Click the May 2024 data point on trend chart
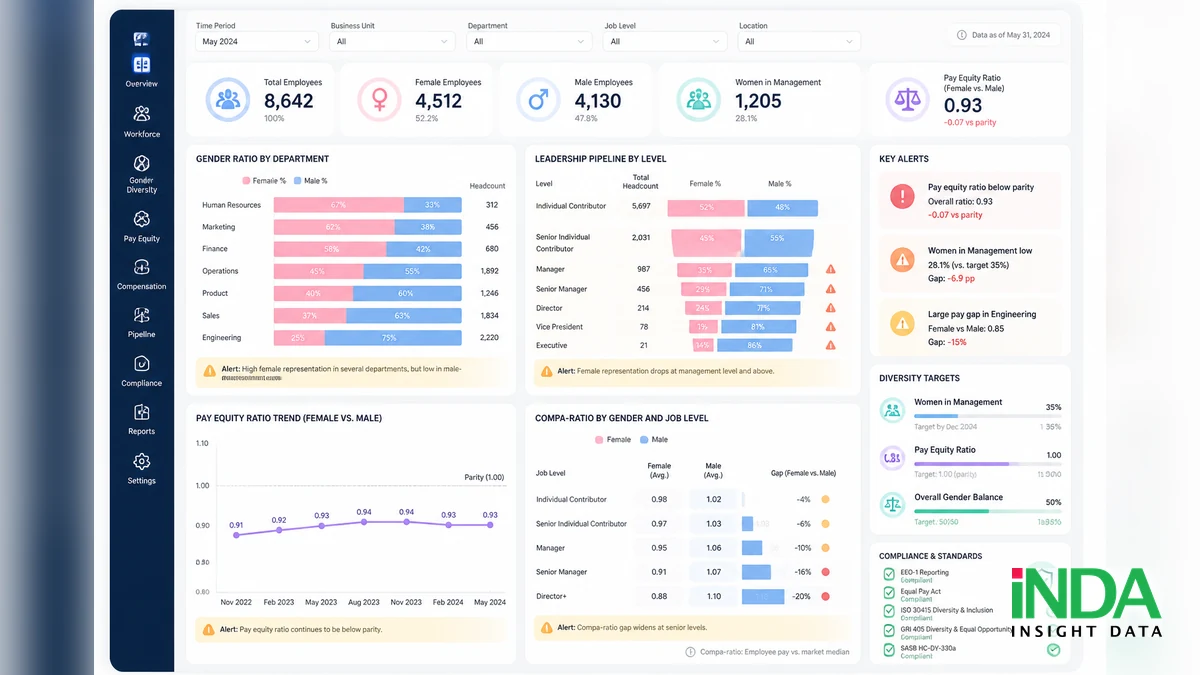1200x675 pixels. tap(490, 525)
